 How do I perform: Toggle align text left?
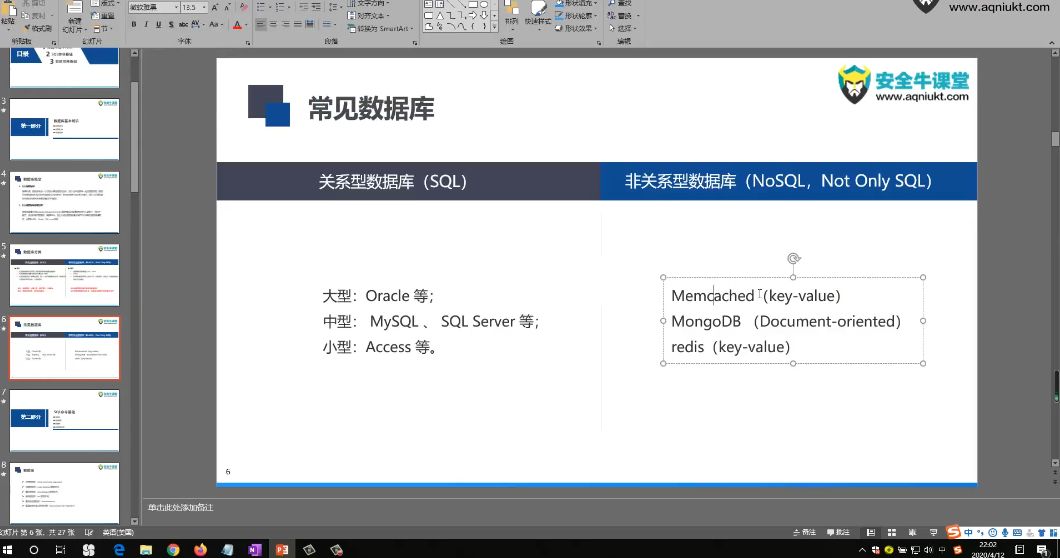pos(261,24)
